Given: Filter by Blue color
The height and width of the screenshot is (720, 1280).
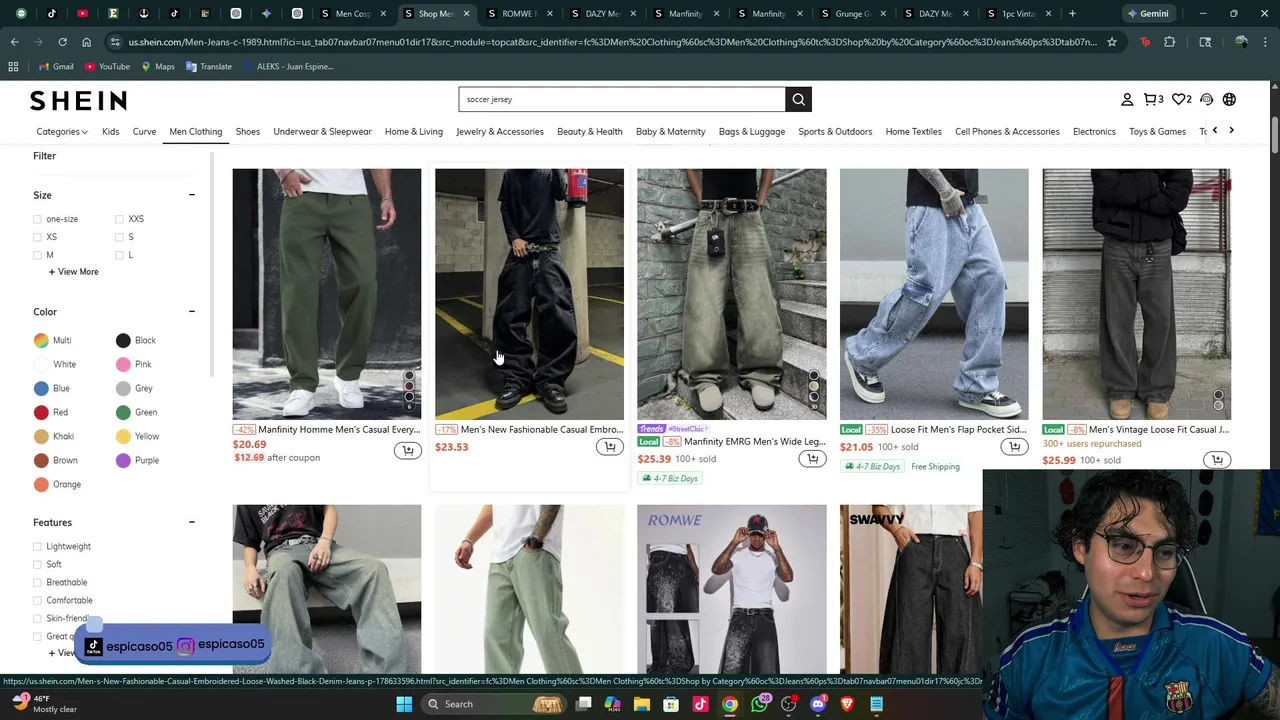Looking at the screenshot, I should pos(52,389).
